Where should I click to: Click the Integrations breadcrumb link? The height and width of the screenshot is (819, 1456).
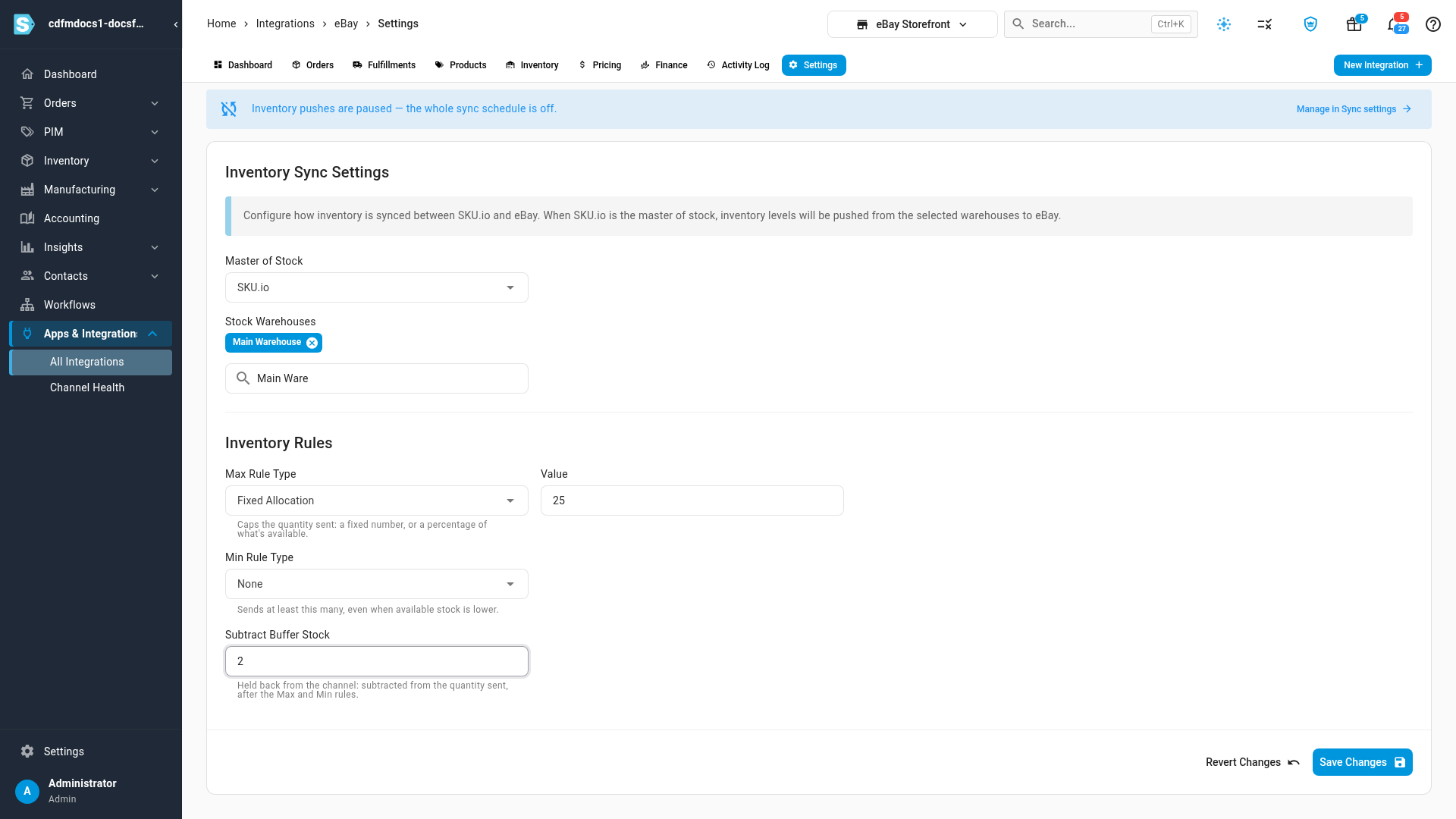point(285,24)
